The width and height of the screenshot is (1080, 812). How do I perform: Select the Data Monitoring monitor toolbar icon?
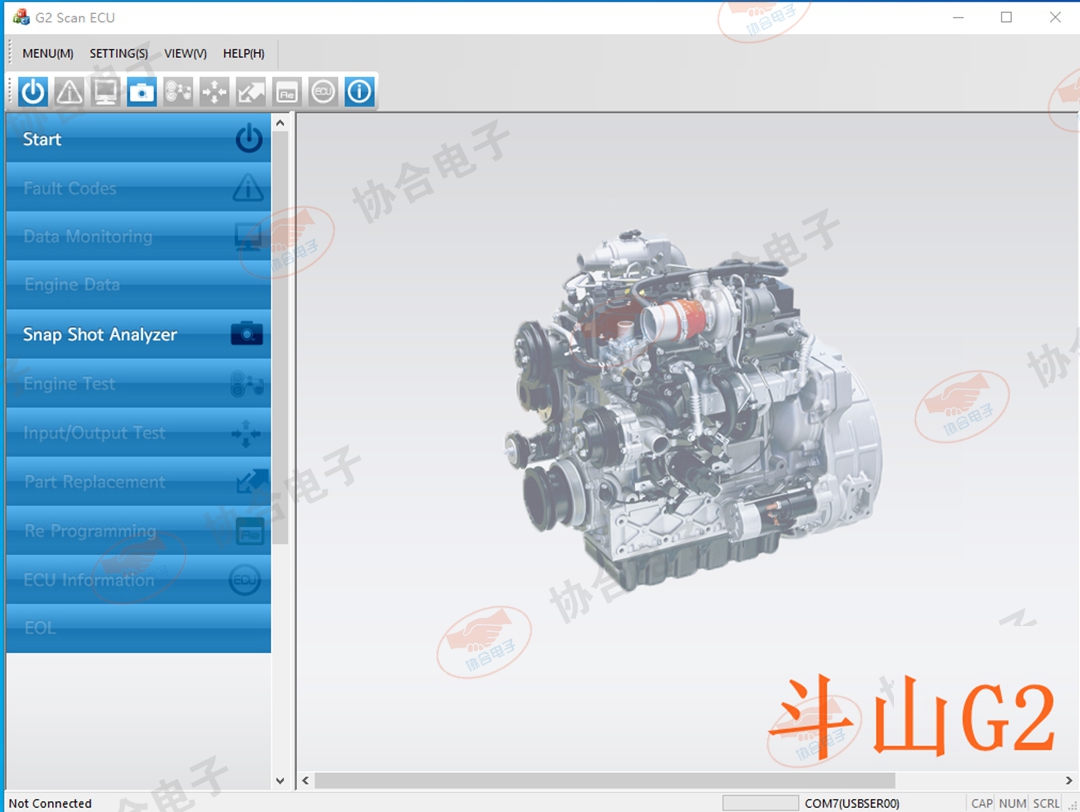point(105,92)
